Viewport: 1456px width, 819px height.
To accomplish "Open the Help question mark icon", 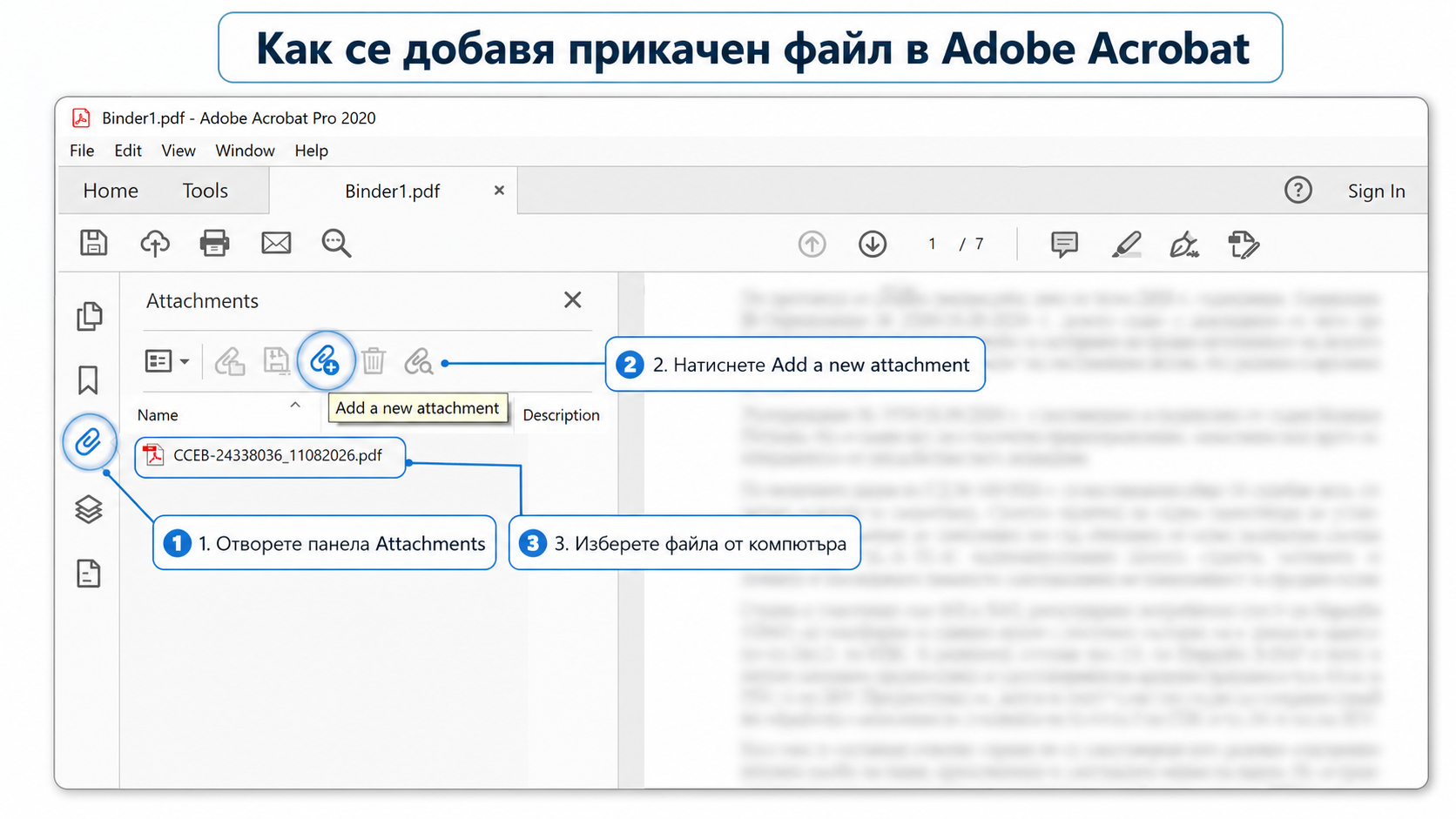I will 1298,190.
